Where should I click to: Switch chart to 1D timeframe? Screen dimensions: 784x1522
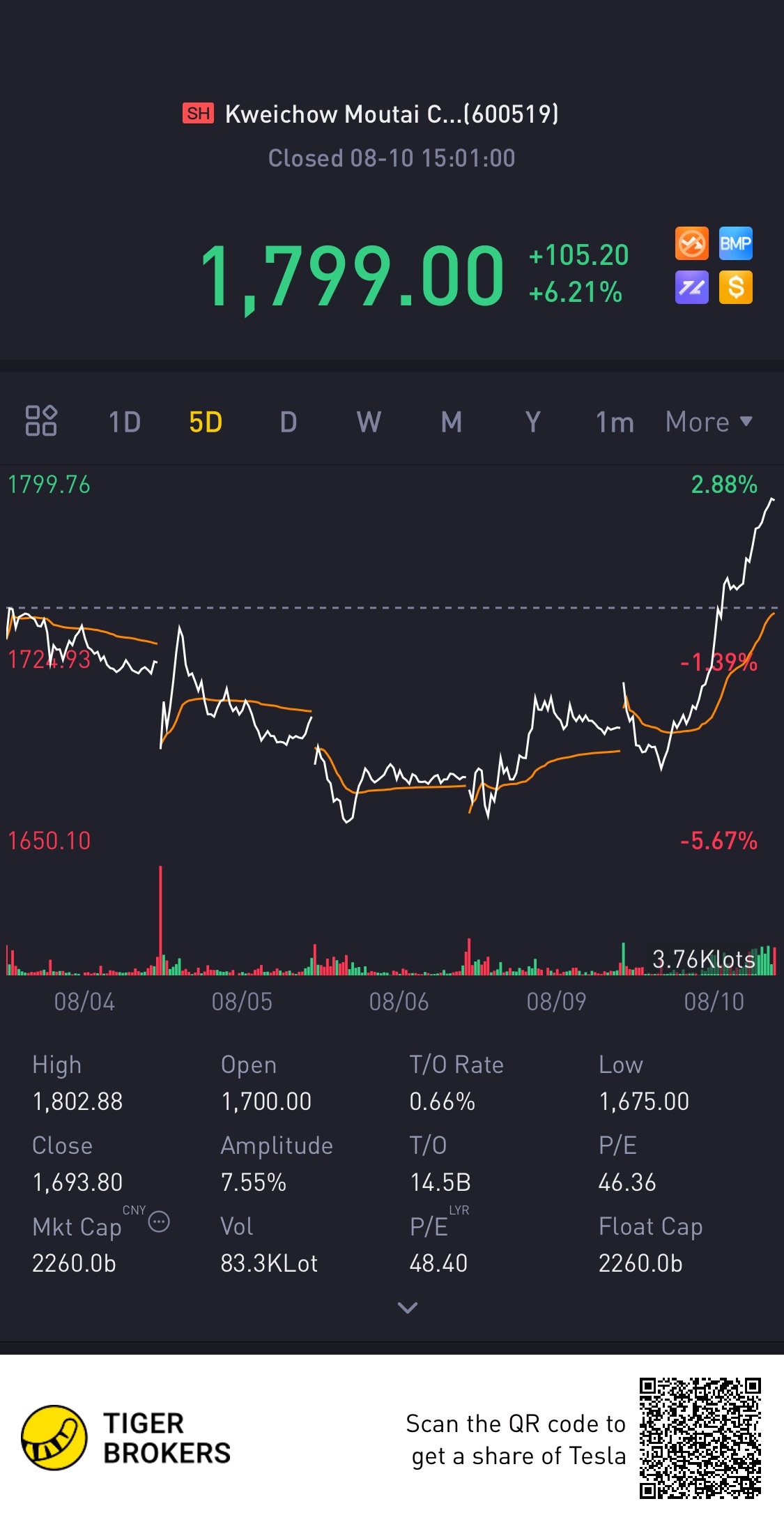pos(125,422)
